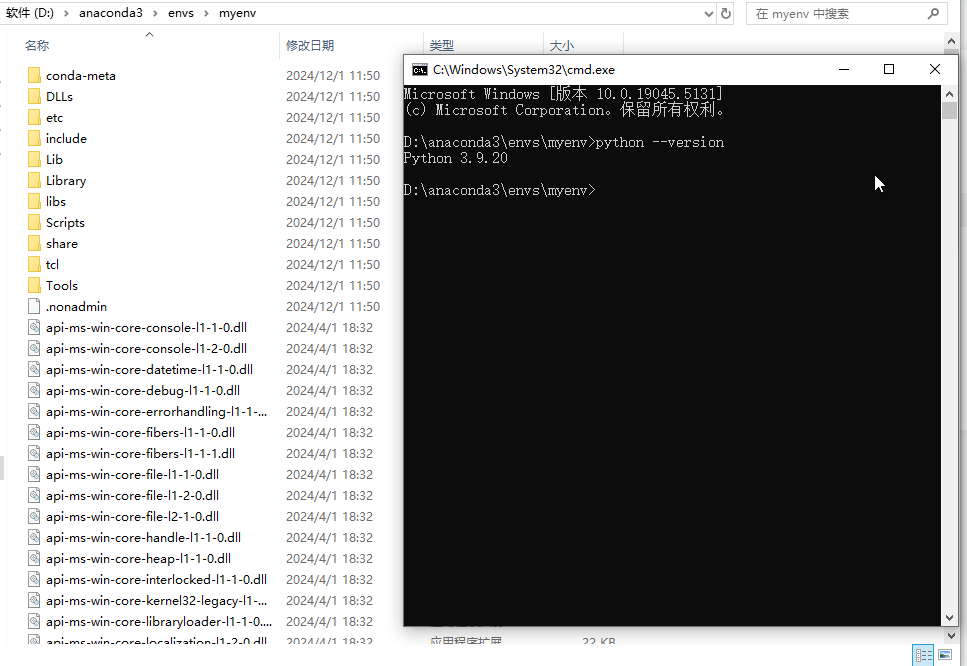967x666 pixels.
Task: Switch to large thumbnails view layout
Action: click(945, 655)
